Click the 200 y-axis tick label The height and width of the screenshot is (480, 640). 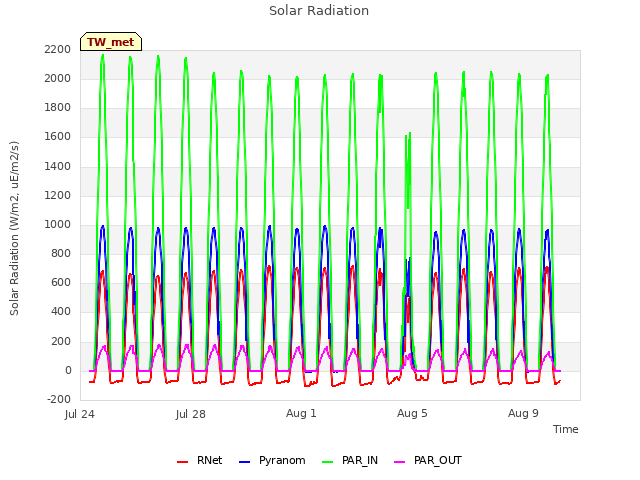pos(61,342)
